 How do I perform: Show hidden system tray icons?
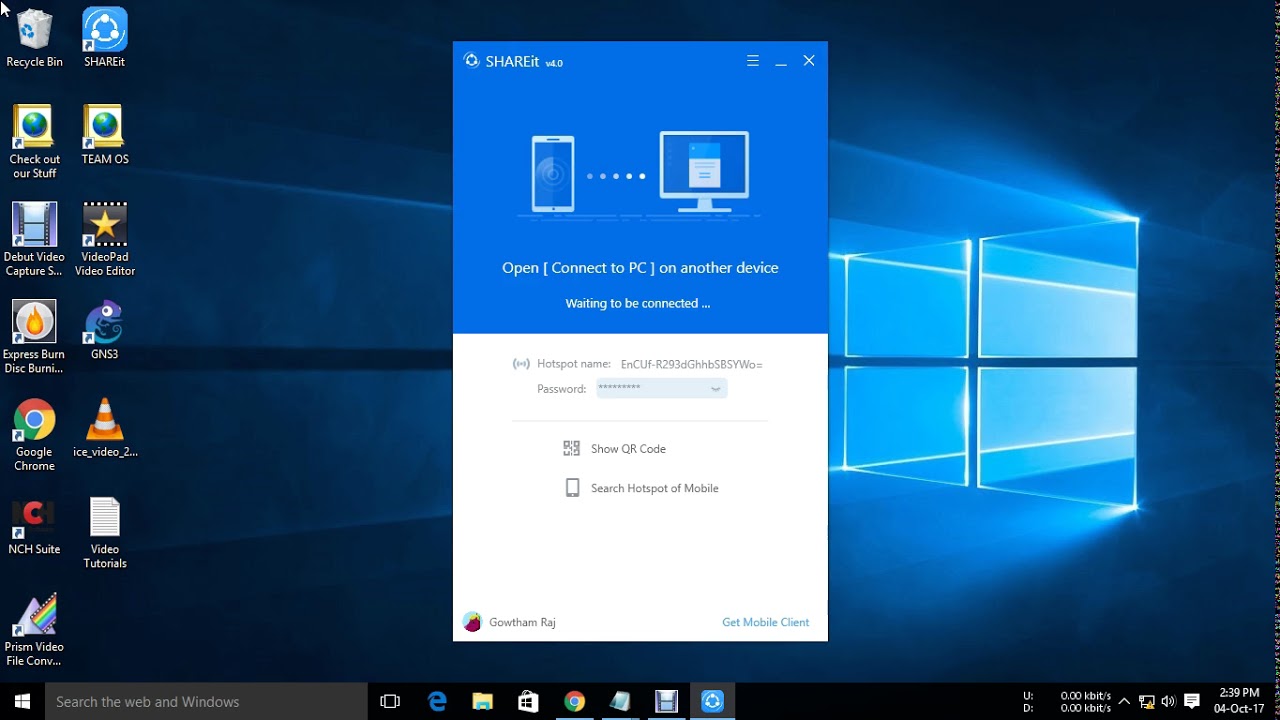tap(1124, 702)
